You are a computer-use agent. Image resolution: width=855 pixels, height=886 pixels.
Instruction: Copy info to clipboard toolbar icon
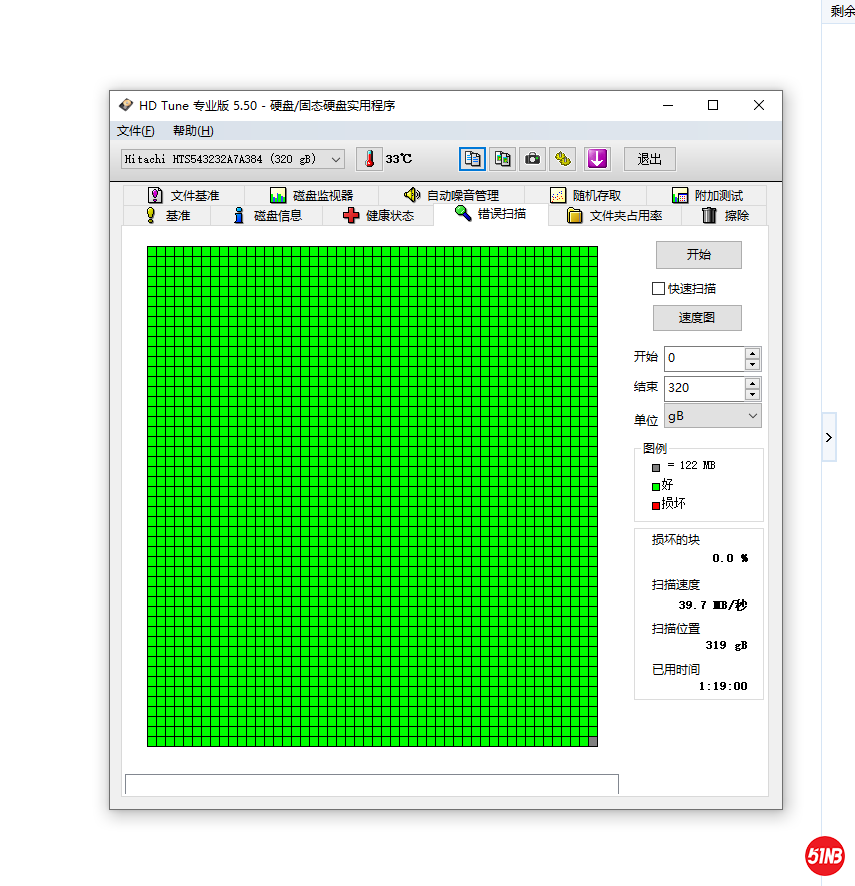472,159
